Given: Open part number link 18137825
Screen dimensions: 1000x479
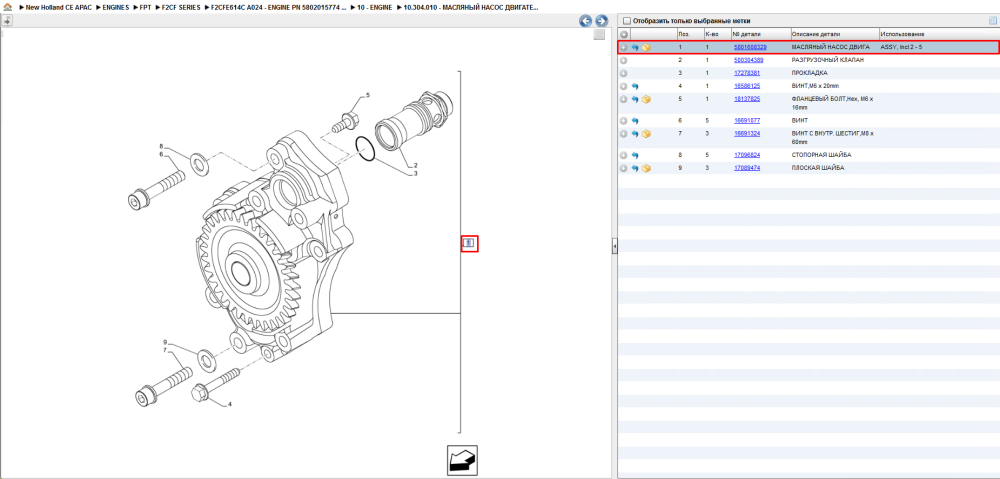Looking at the screenshot, I should [747, 99].
